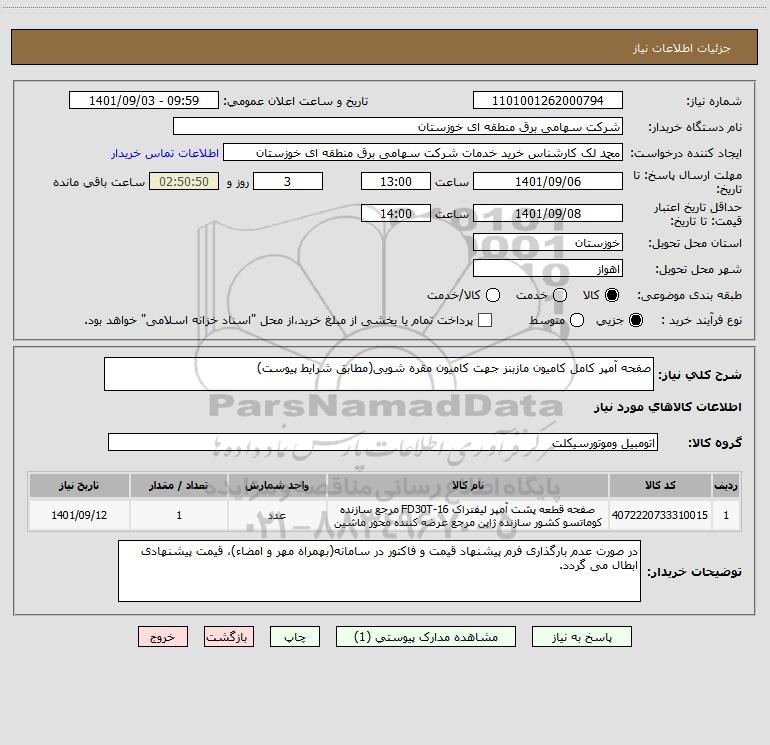
Task: Select the کد کالا column header
Action: (660, 485)
